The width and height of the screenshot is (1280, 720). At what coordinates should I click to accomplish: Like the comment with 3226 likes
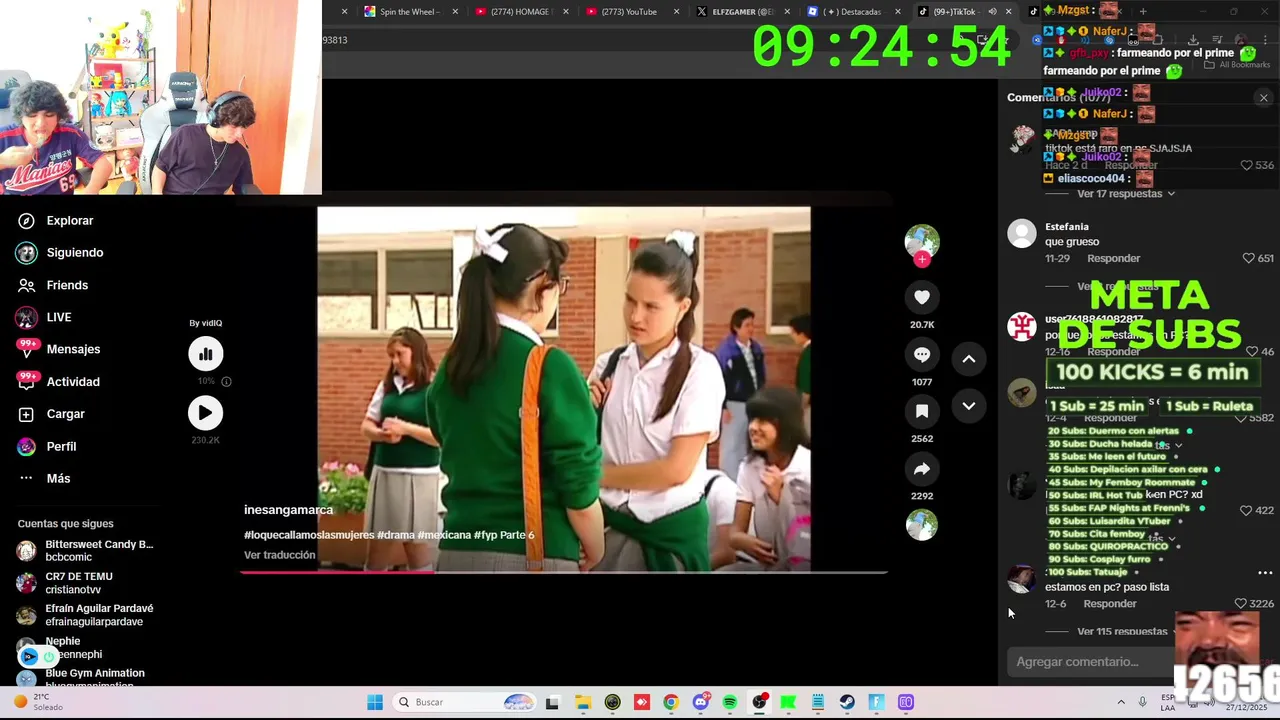(1254, 604)
